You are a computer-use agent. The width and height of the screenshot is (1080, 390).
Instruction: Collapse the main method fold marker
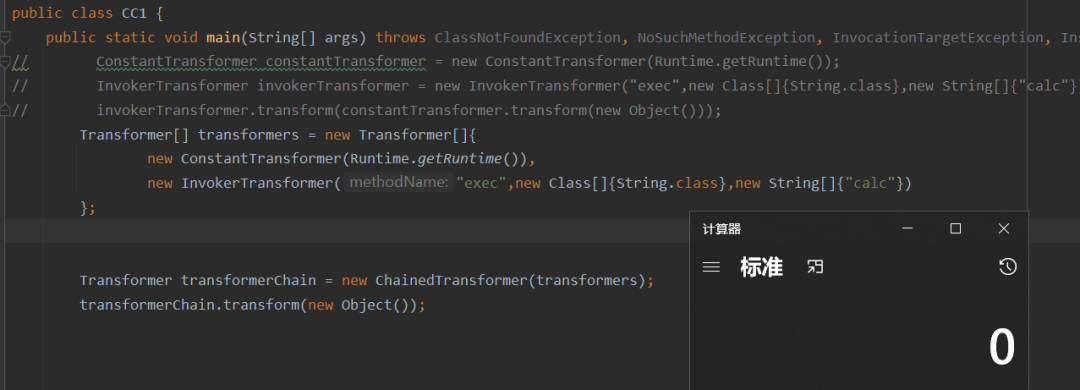6,37
